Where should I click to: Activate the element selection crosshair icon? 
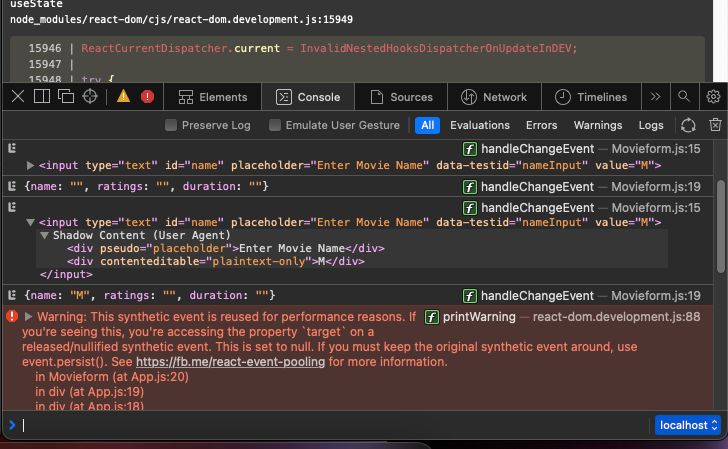[90, 97]
